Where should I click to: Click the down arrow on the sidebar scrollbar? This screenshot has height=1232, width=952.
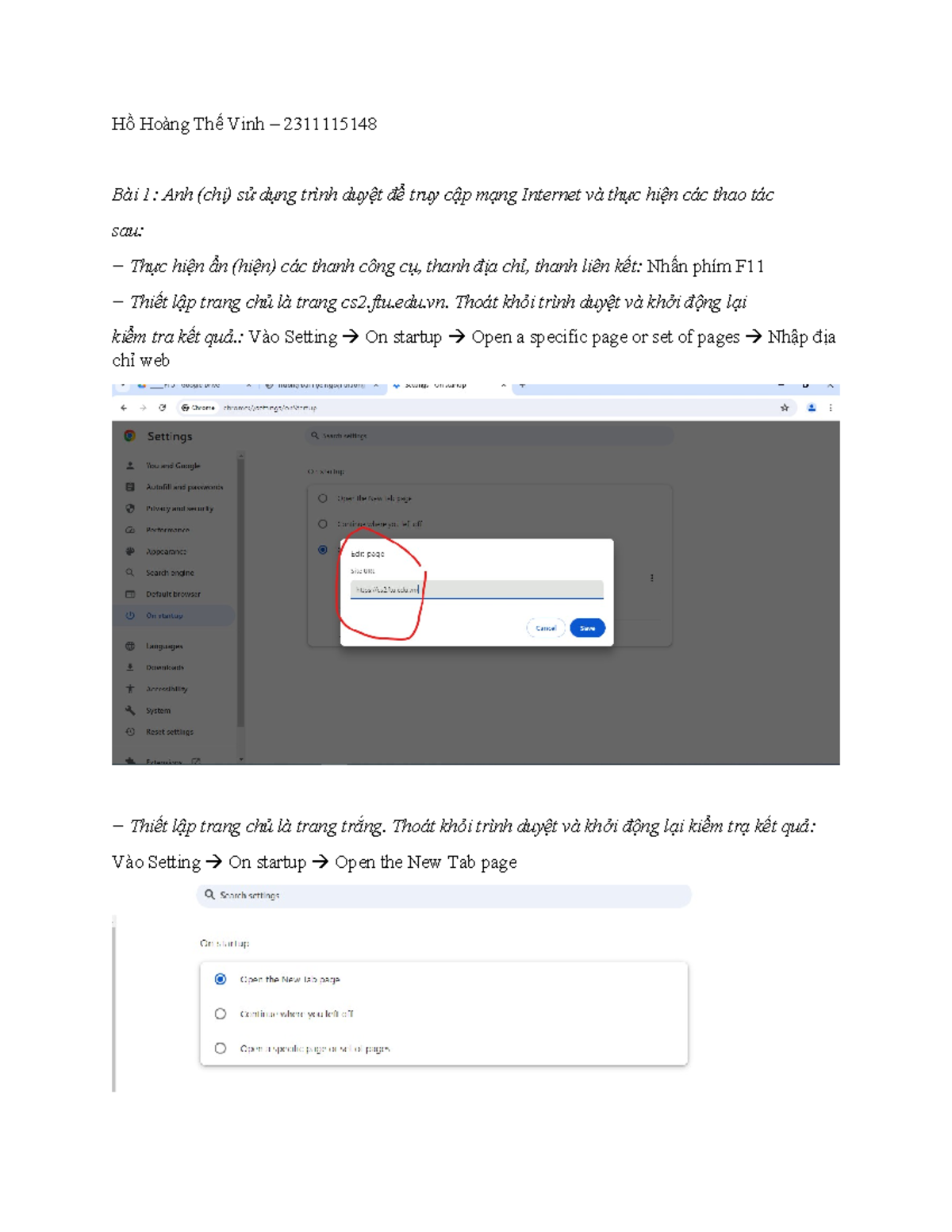click(x=241, y=759)
